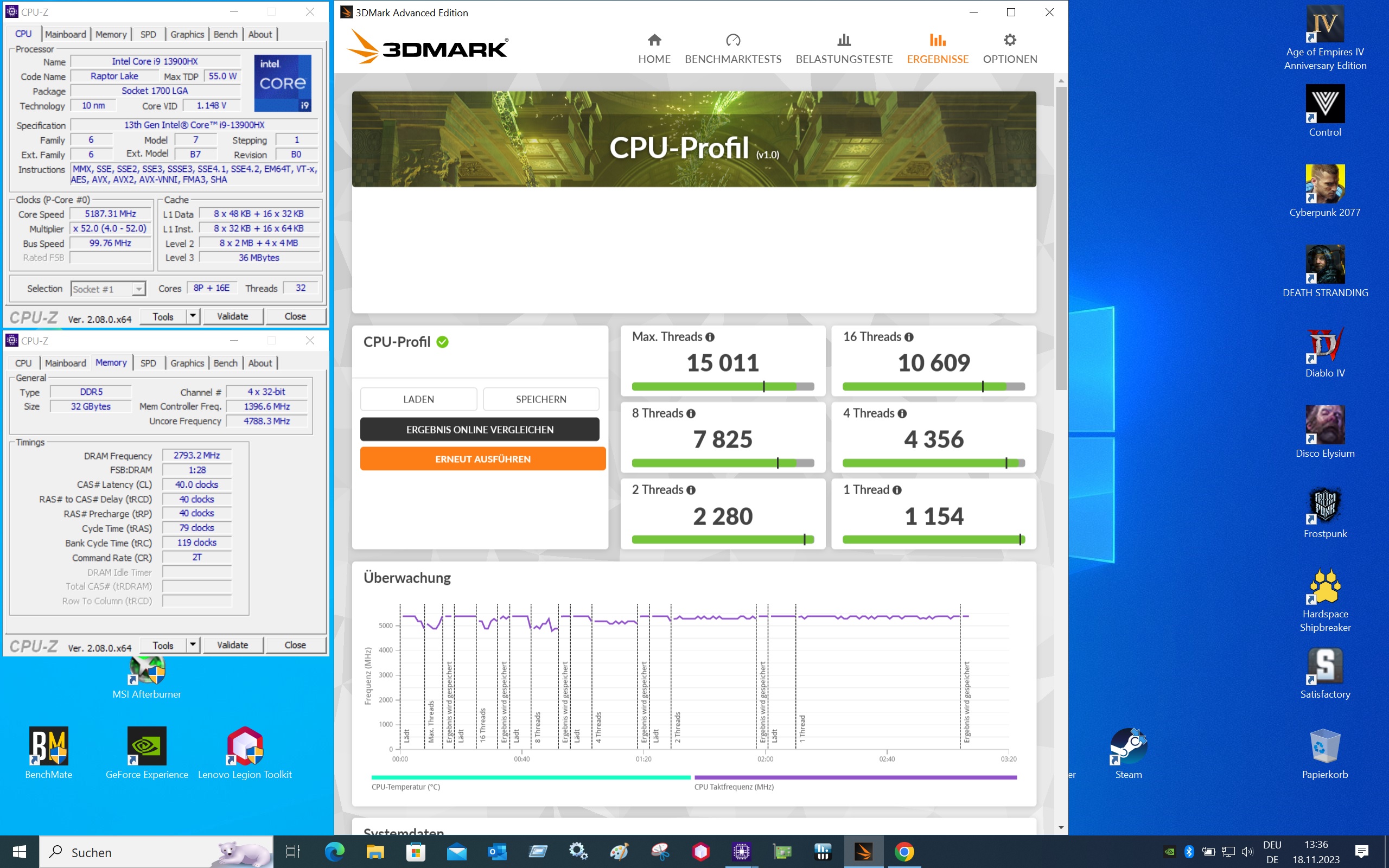Screen dimensions: 1389x868
Task: Open File Explorer from the taskbar
Action: click(x=375, y=852)
